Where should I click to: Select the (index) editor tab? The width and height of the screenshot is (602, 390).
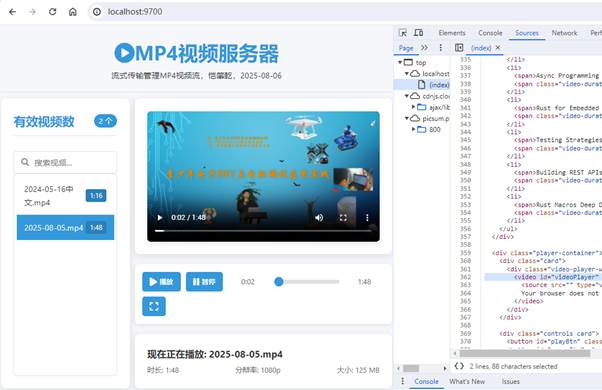(x=481, y=48)
